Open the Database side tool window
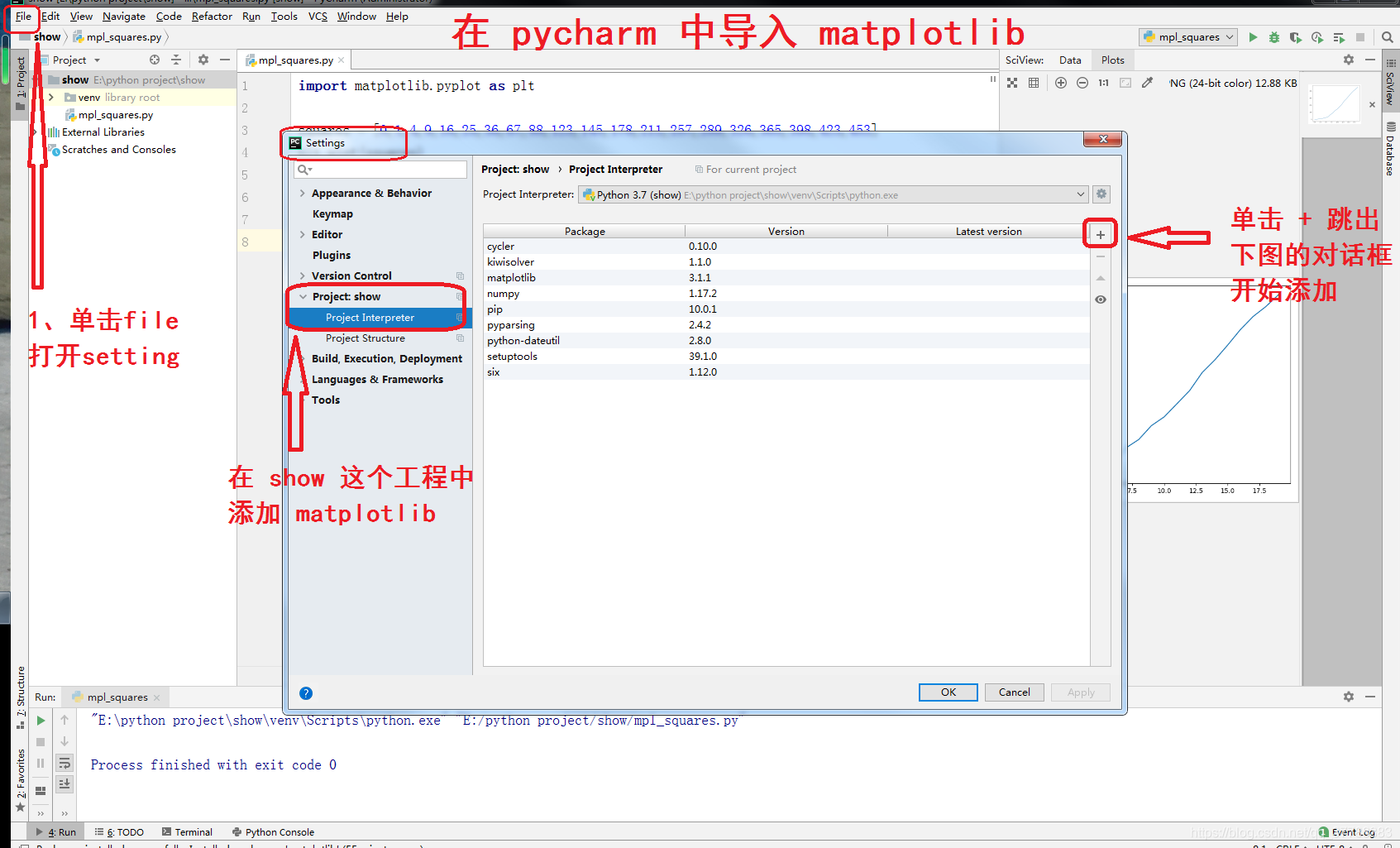Viewport: 1400px width, 848px height. tap(1391, 150)
